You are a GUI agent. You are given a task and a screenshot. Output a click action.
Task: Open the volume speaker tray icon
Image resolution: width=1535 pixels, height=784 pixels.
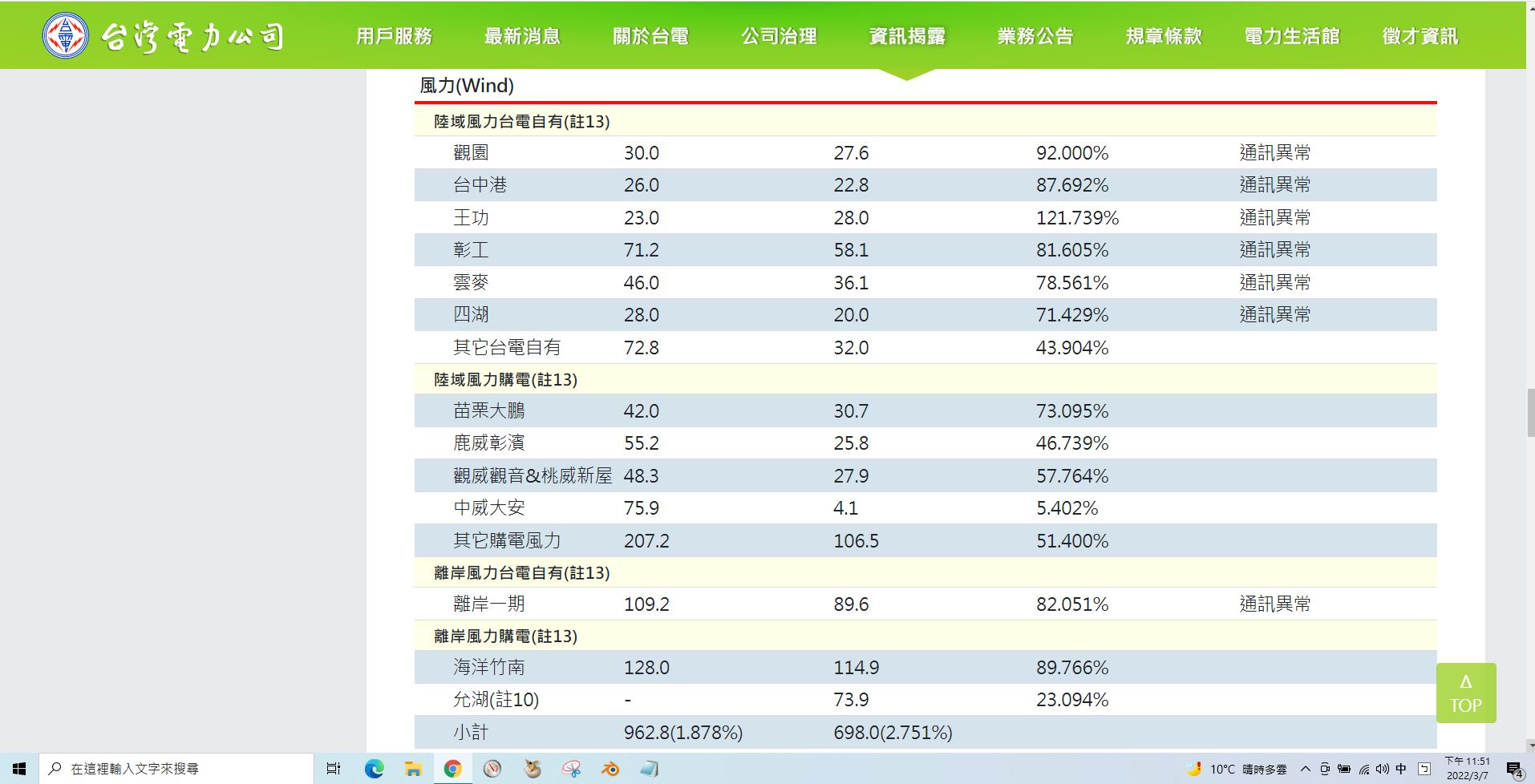click(1382, 769)
